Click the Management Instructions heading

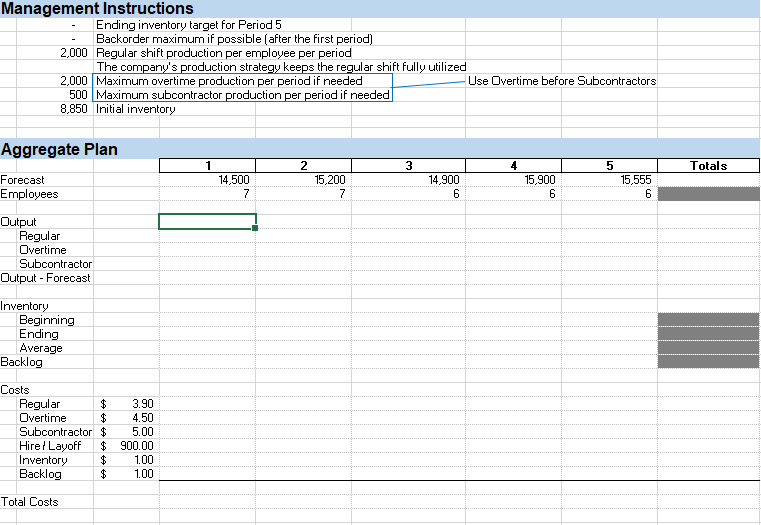click(x=97, y=8)
